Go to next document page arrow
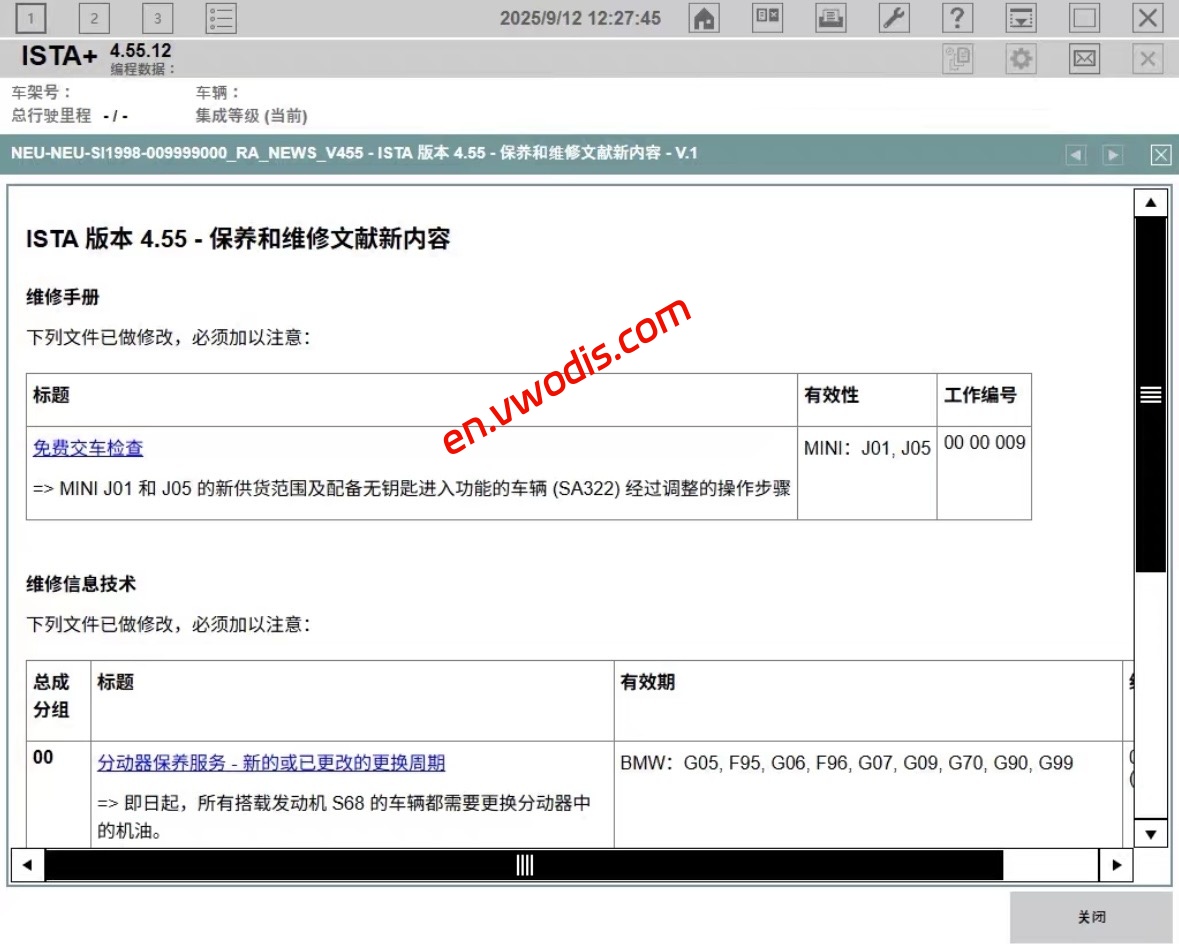Viewport: 1179px width, 944px height. point(1112,155)
